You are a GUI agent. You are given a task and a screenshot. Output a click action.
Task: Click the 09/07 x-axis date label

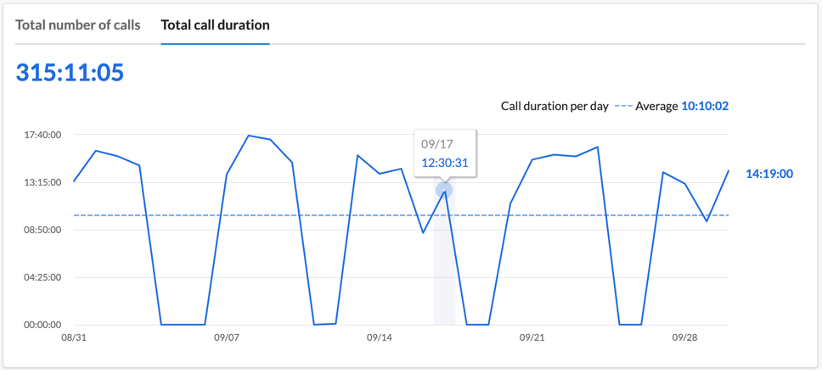(226, 338)
